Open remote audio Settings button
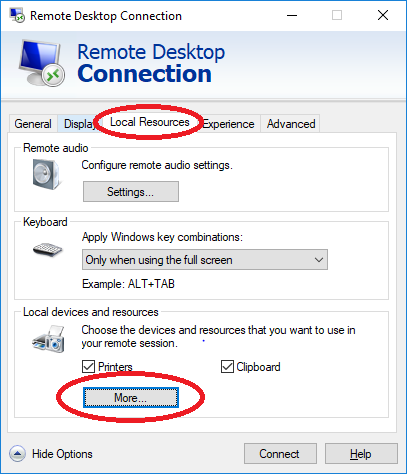 tap(131, 192)
